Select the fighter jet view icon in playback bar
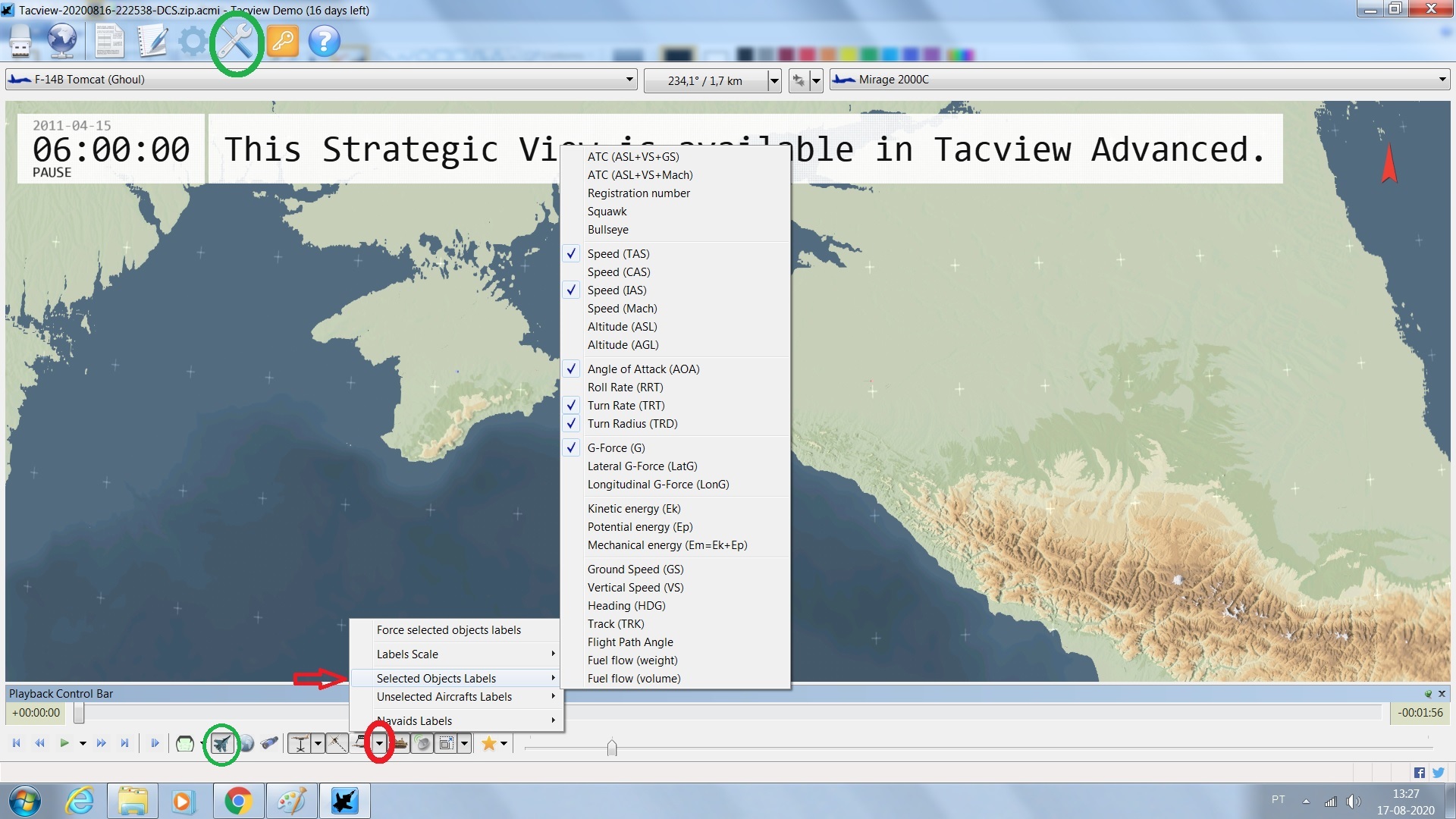This screenshot has width=1456, height=819. pos(221,744)
